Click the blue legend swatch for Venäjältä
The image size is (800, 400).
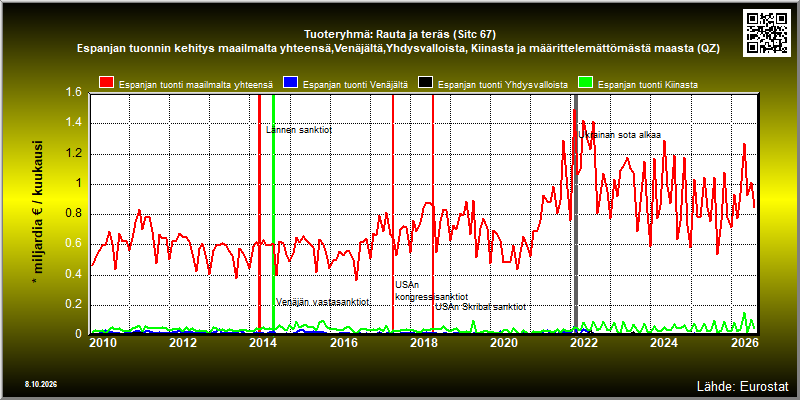(x=291, y=83)
